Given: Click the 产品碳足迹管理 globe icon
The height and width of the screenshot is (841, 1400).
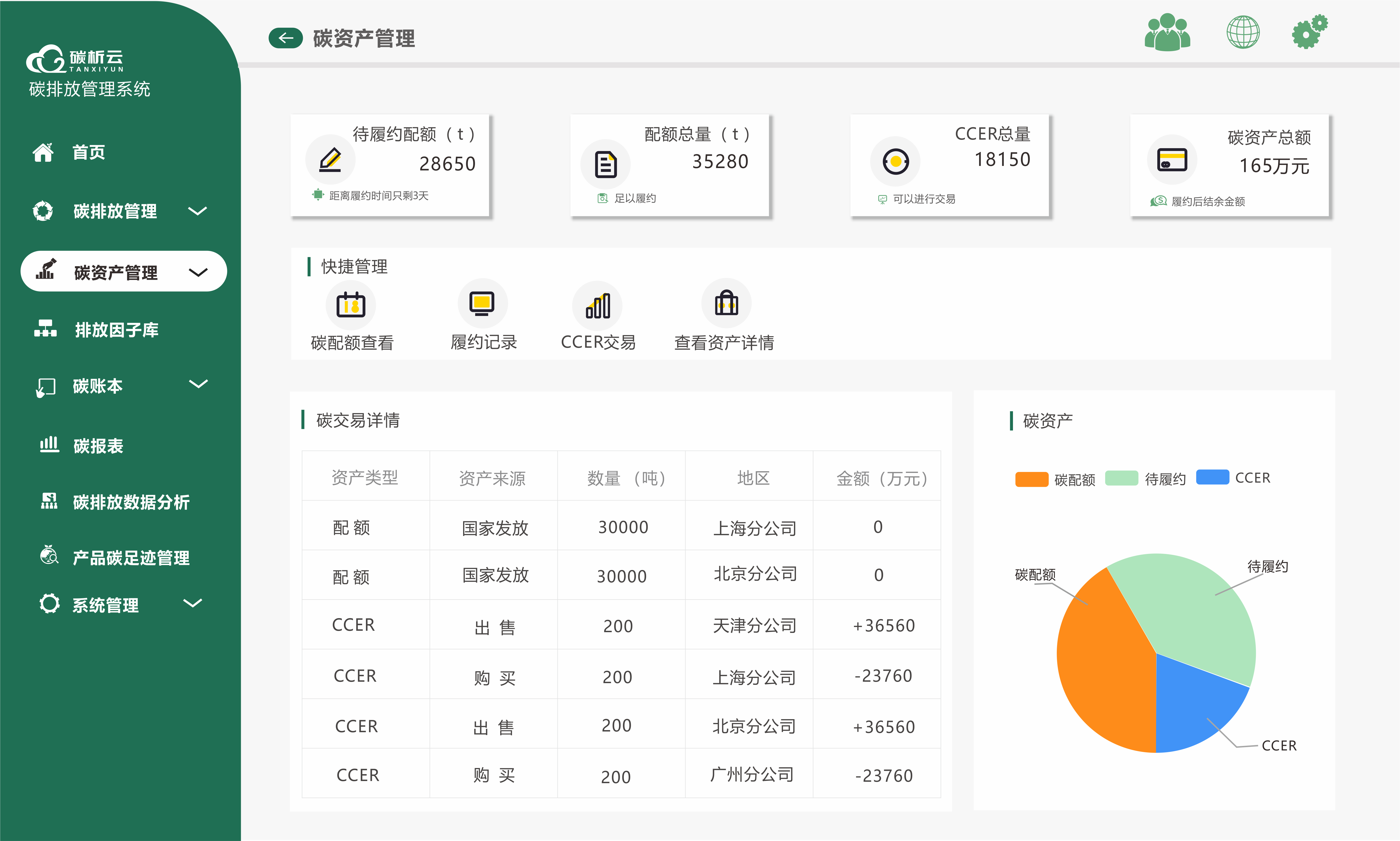Looking at the screenshot, I should (x=49, y=555).
